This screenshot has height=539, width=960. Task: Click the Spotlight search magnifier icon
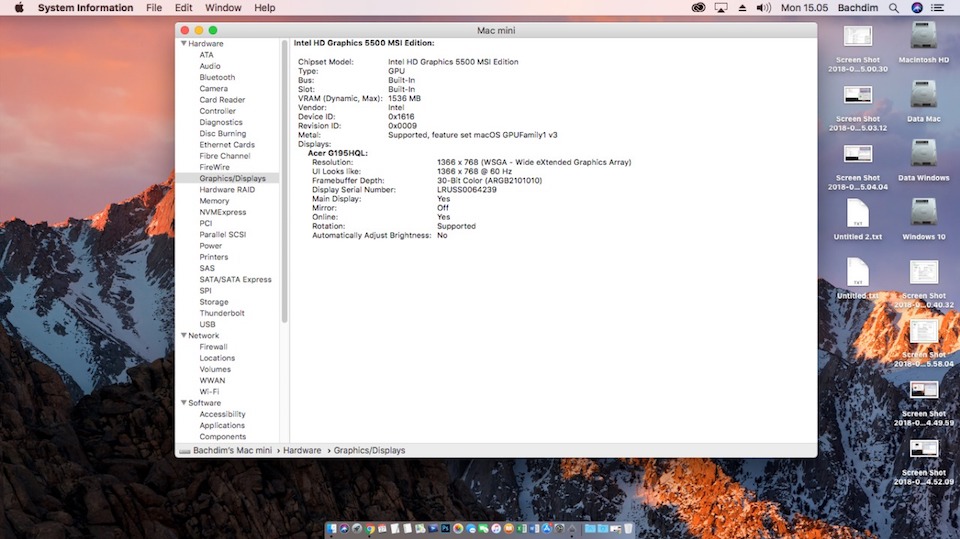(895, 8)
